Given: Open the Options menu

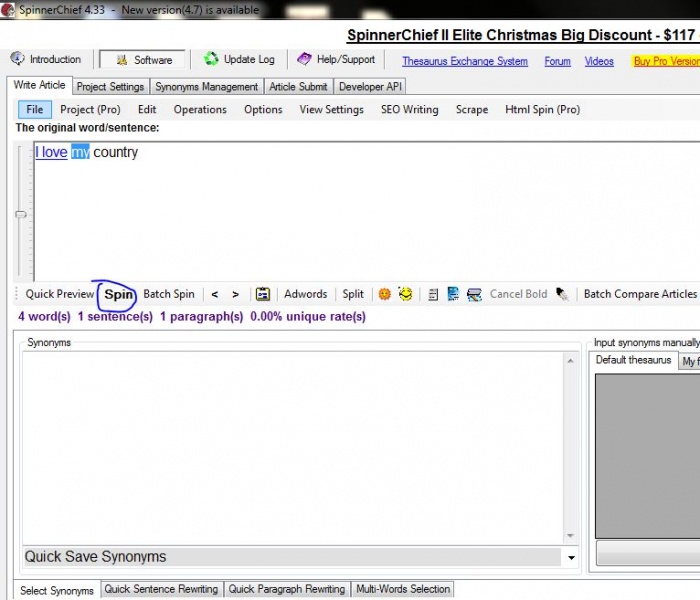Looking at the screenshot, I should (x=263, y=109).
